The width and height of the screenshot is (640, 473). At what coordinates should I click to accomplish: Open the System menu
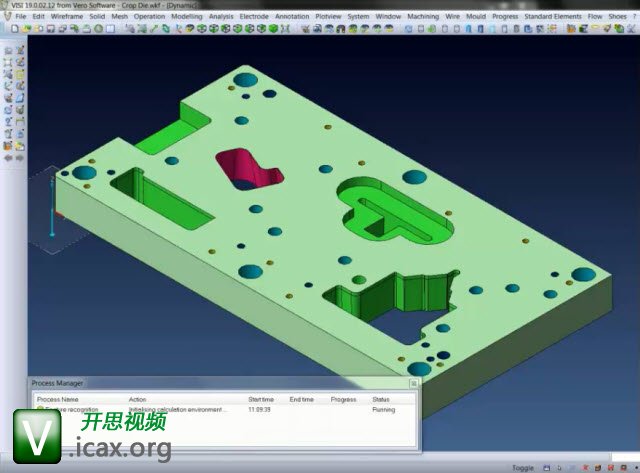(358, 17)
